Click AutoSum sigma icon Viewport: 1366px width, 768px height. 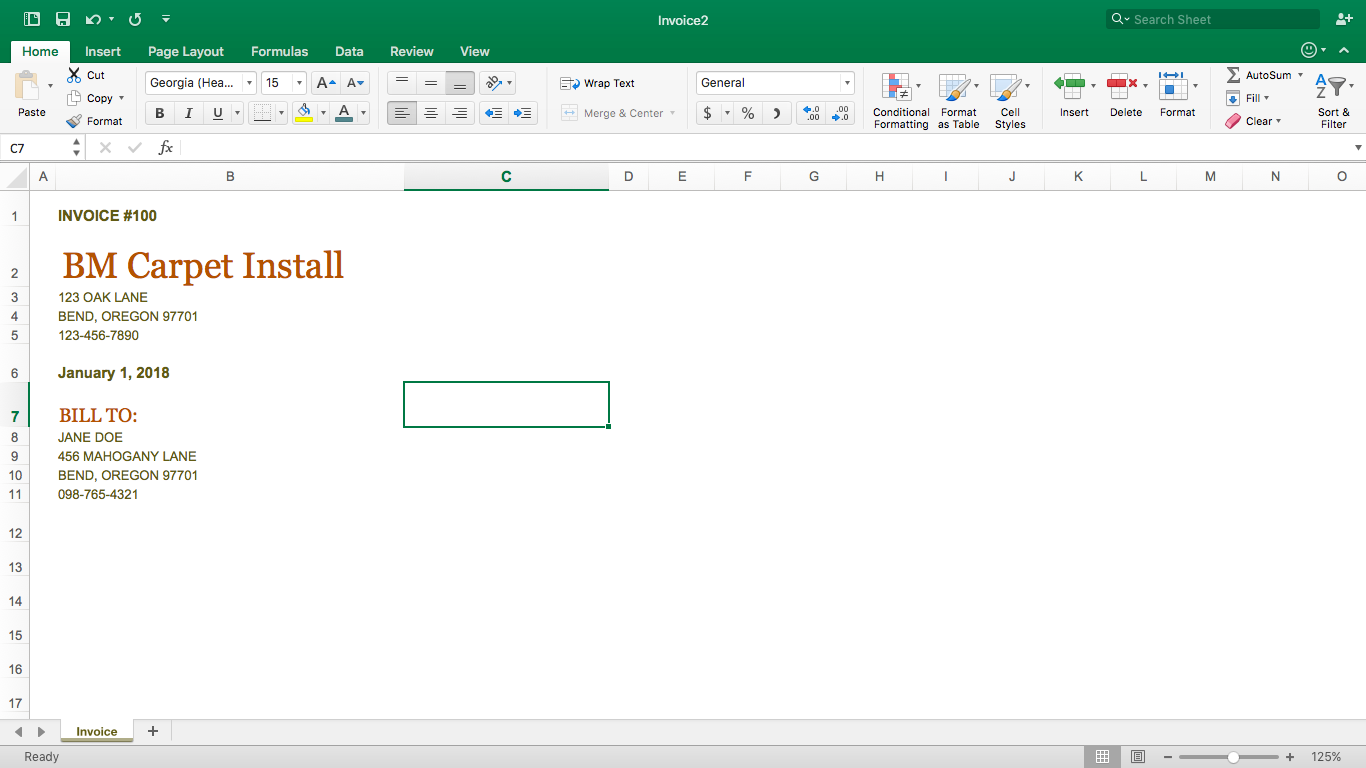point(1233,75)
